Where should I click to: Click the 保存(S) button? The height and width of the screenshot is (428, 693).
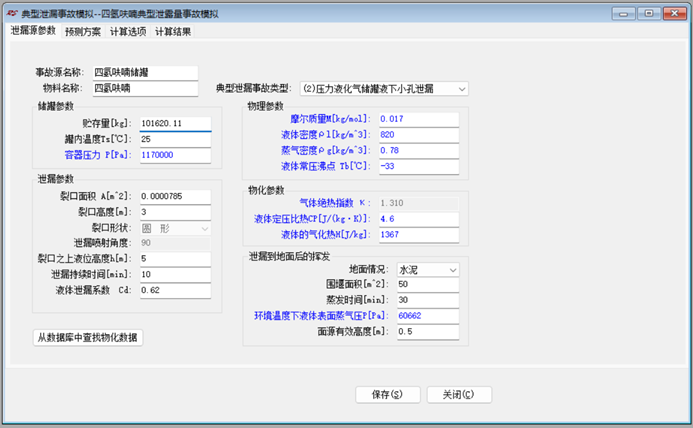[x=388, y=394]
